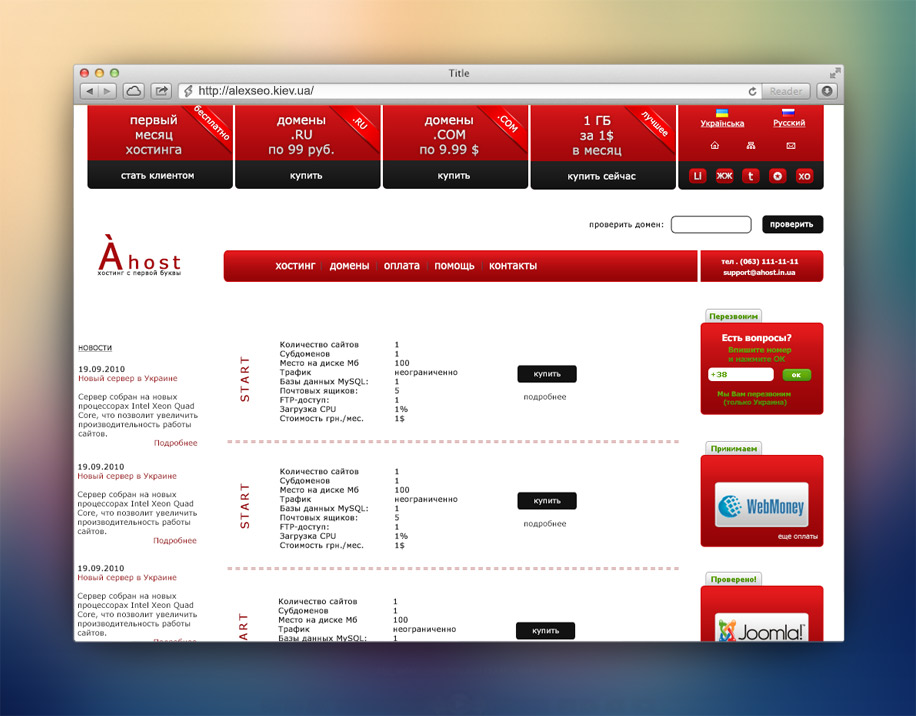Click the star social network icon
The width and height of the screenshot is (916, 716).
point(778,175)
